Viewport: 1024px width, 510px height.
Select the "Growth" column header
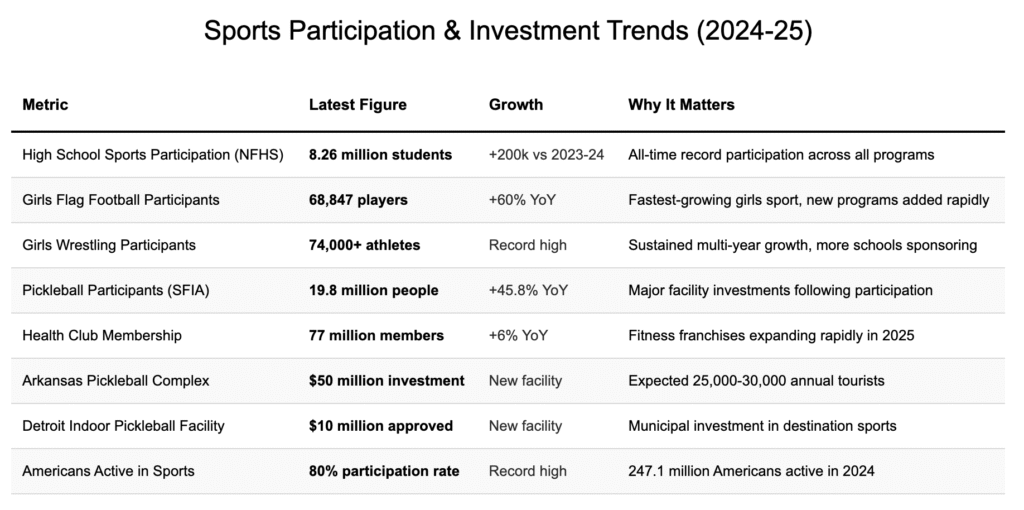(516, 104)
